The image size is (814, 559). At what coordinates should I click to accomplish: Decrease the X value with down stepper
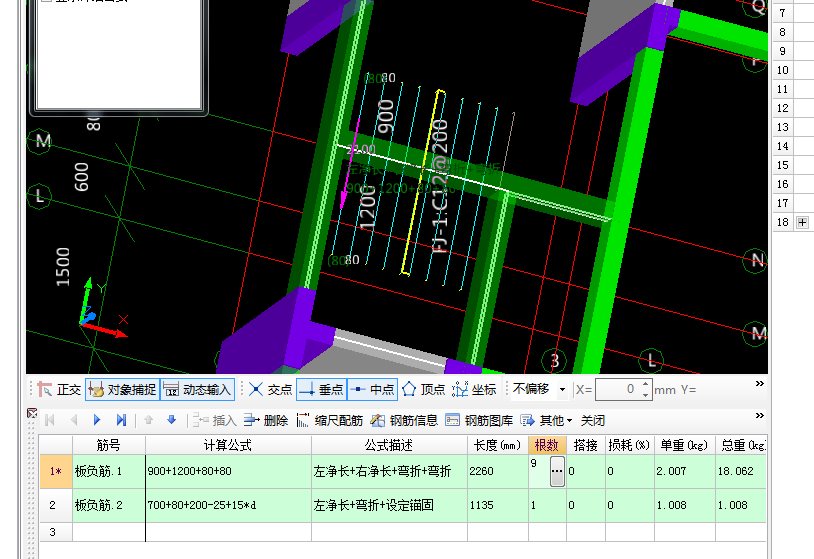(645, 395)
